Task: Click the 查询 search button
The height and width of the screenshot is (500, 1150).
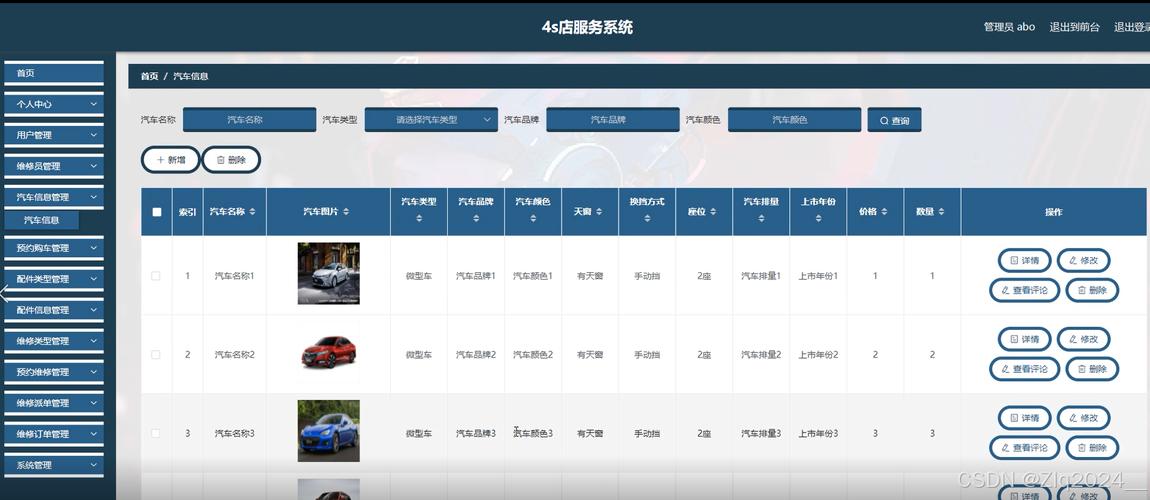Action: pos(894,120)
